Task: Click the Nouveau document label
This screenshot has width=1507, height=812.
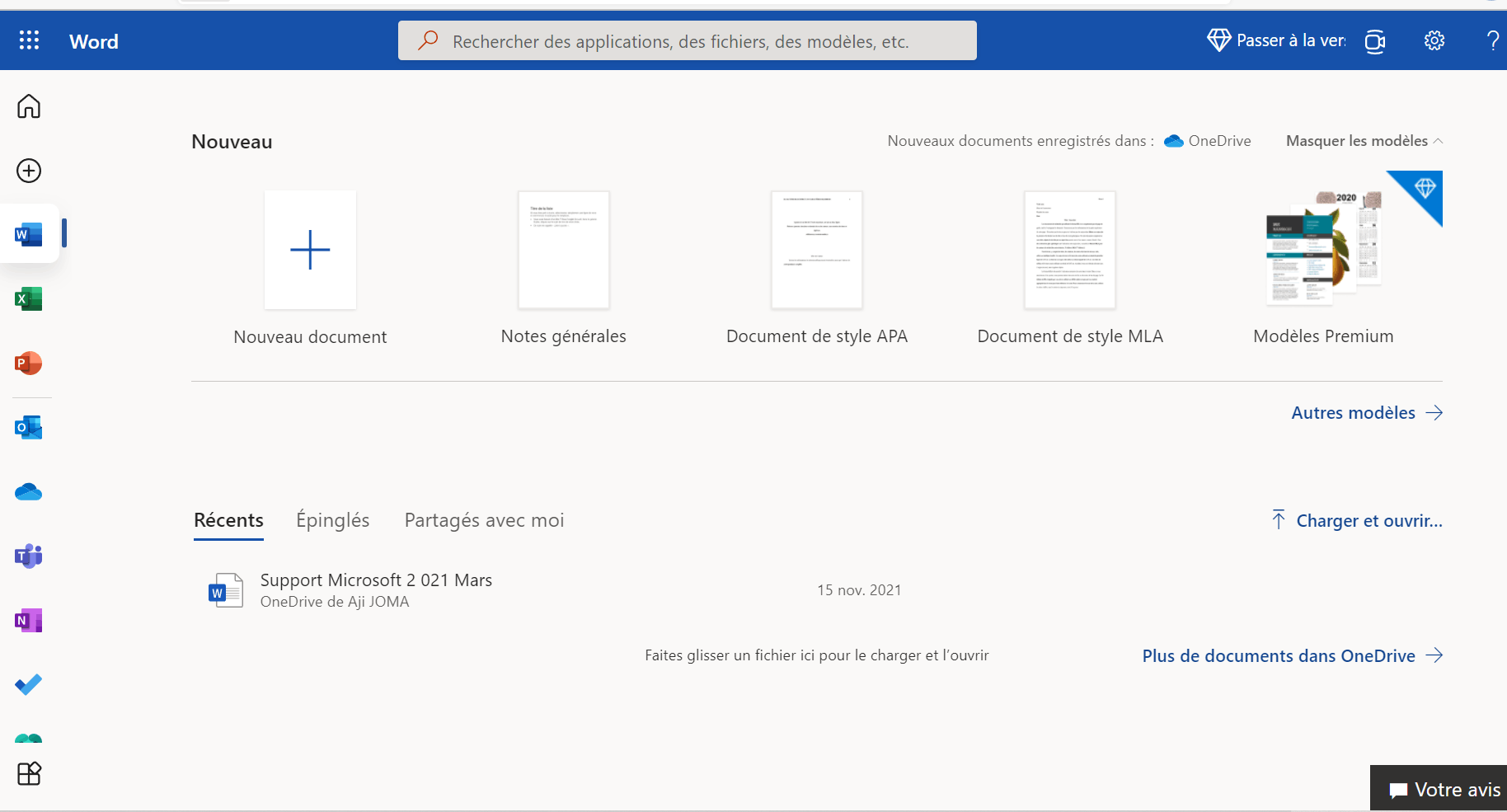Action: pos(310,337)
